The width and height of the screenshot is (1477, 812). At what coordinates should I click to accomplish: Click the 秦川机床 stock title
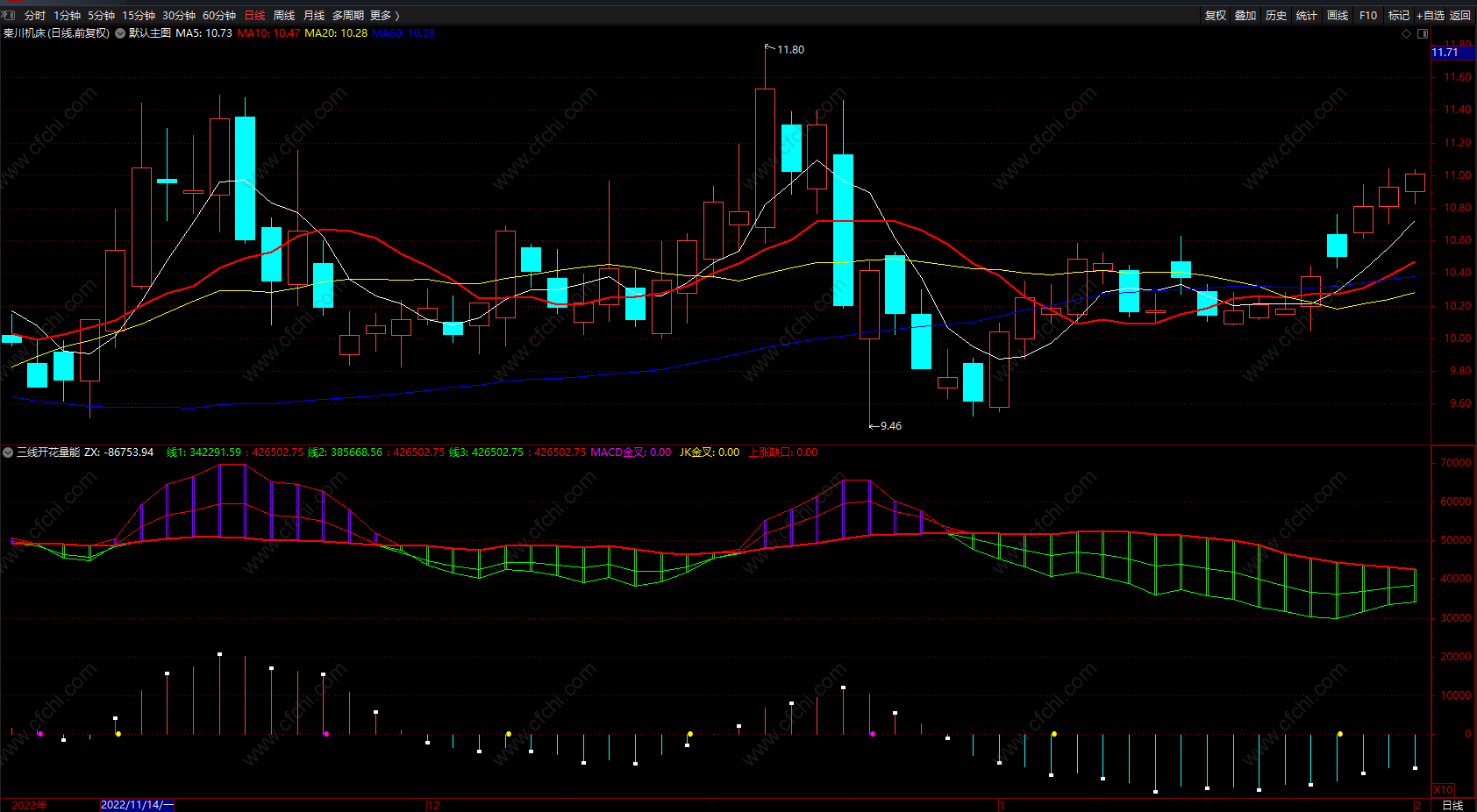click(57, 33)
